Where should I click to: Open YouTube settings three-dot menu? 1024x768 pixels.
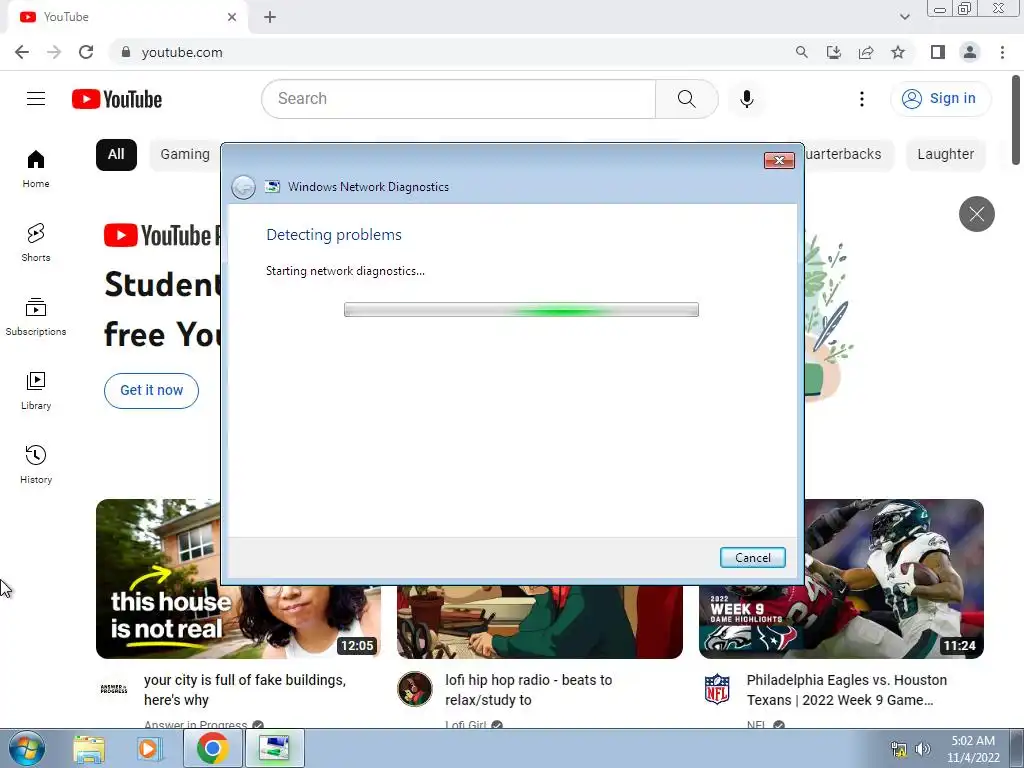tap(862, 99)
